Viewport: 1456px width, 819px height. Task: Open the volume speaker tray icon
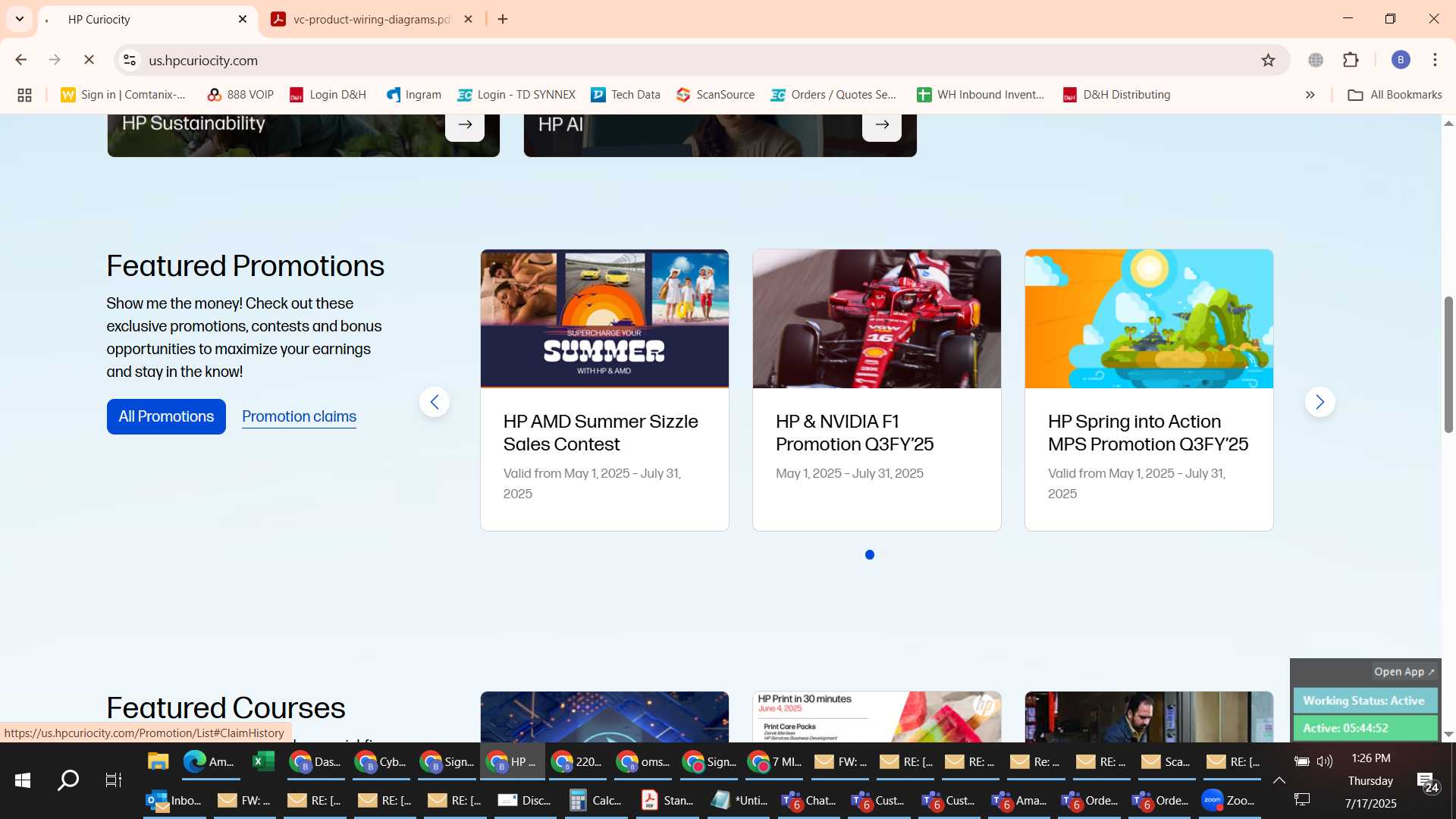(x=1325, y=761)
